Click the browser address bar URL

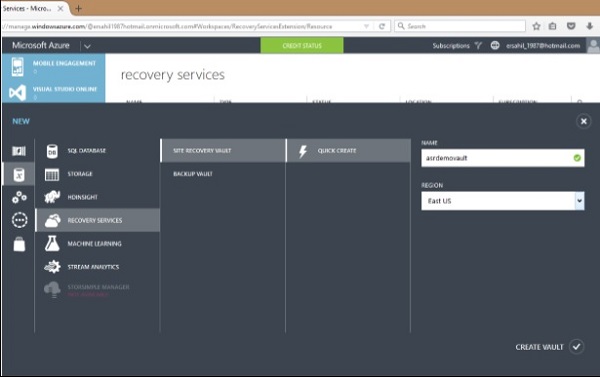point(166,26)
